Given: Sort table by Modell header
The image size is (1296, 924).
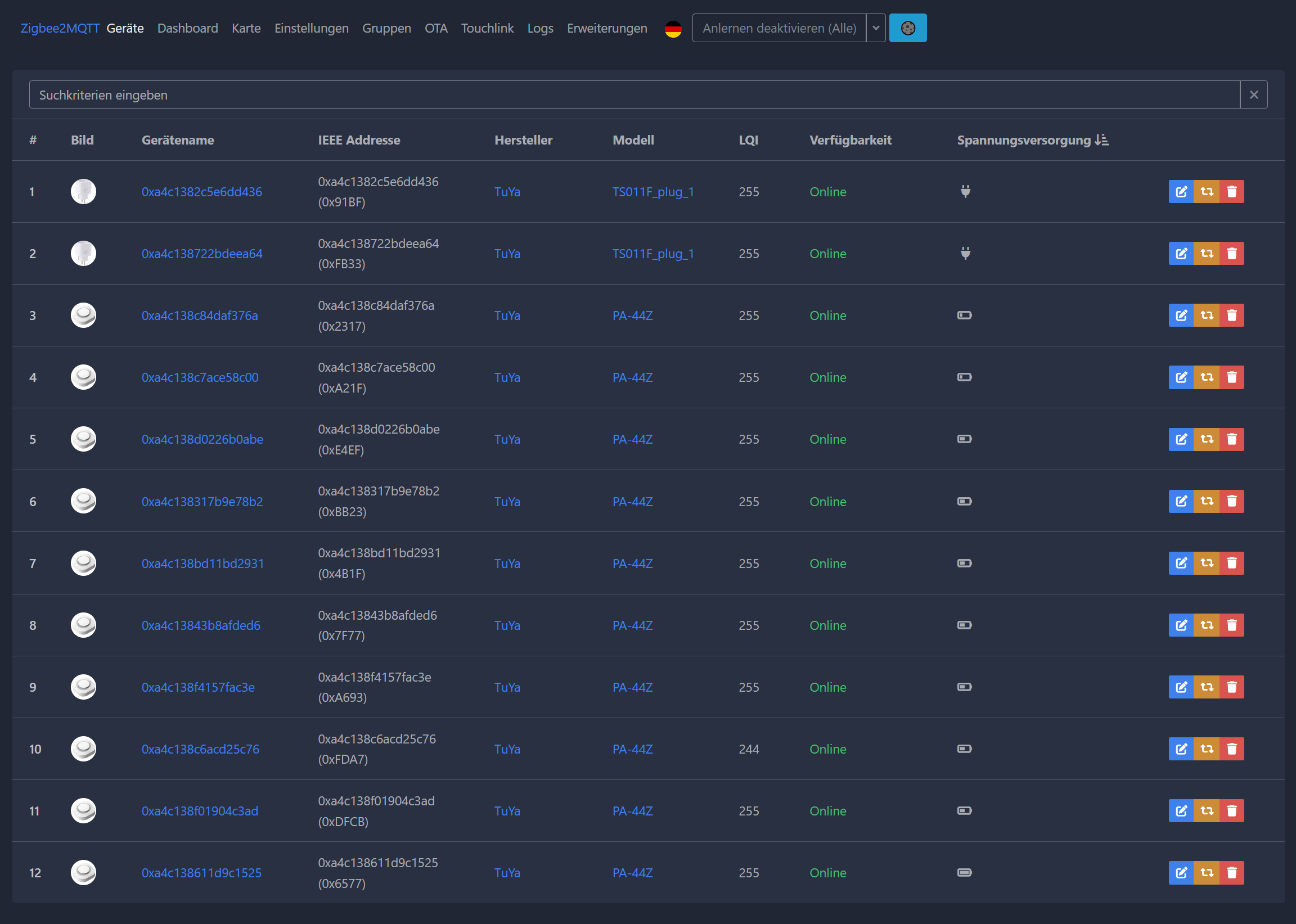Looking at the screenshot, I should 633,140.
